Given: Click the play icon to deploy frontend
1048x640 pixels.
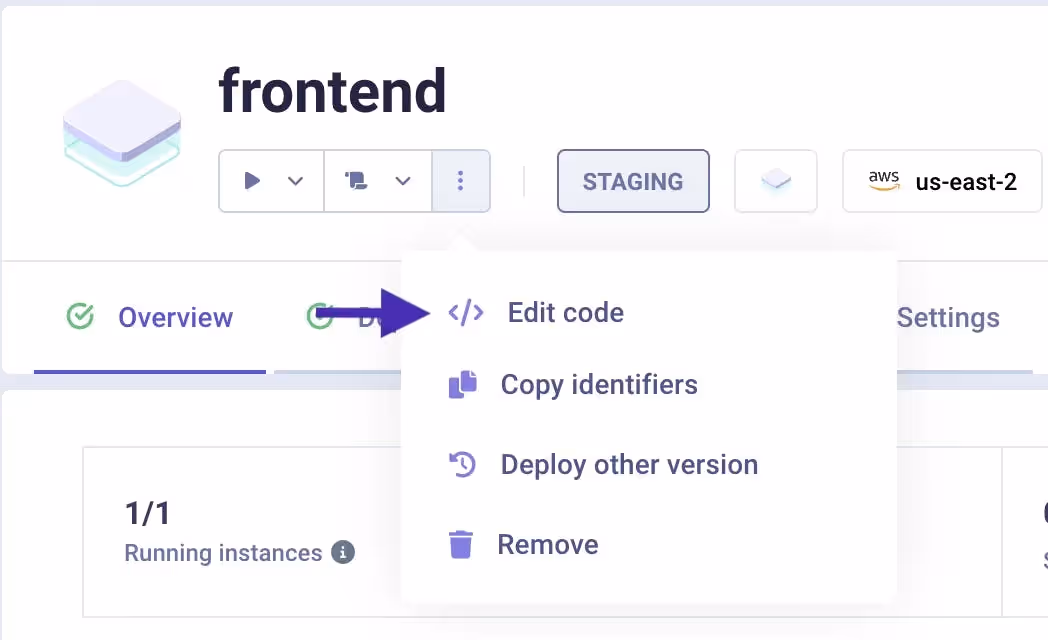Looking at the screenshot, I should 251,181.
